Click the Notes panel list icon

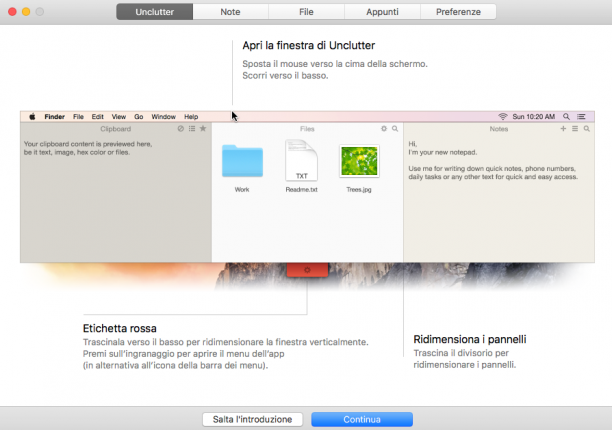pos(575,128)
